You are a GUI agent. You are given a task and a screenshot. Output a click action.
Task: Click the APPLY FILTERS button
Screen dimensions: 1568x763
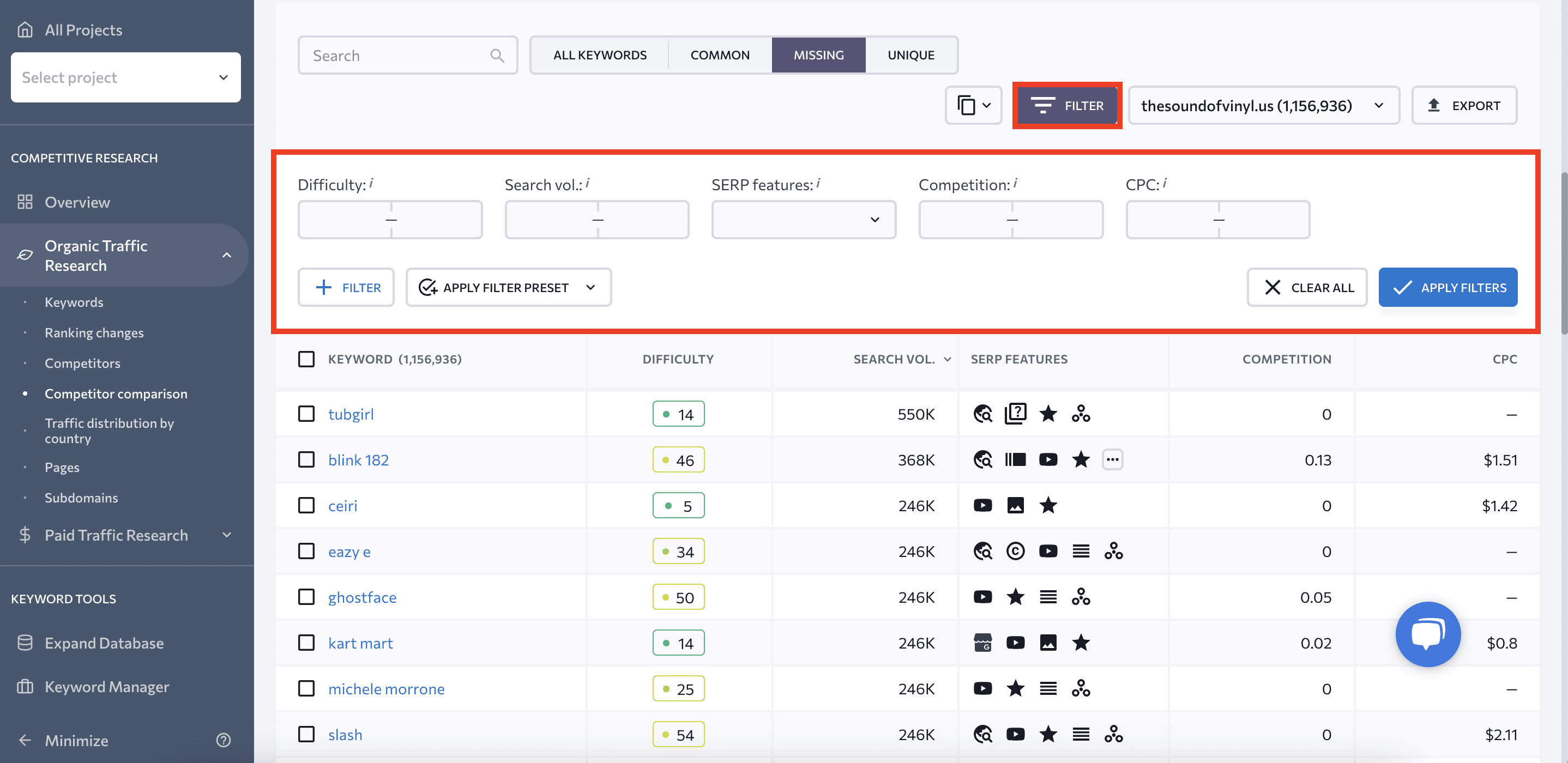(x=1448, y=286)
